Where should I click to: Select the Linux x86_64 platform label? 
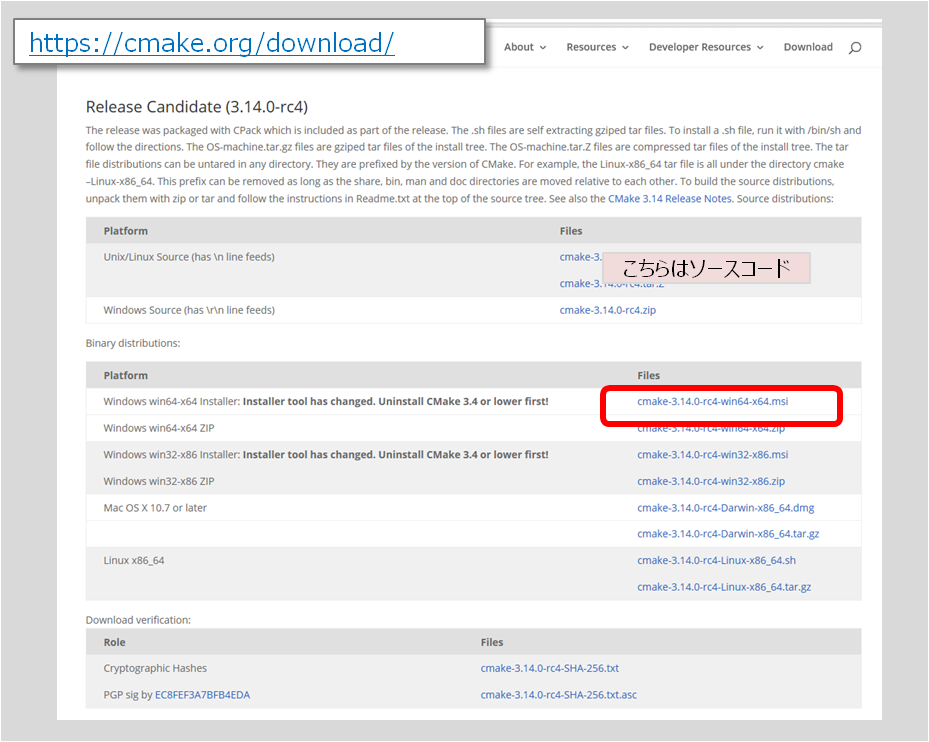pyautogui.click(x=134, y=561)
